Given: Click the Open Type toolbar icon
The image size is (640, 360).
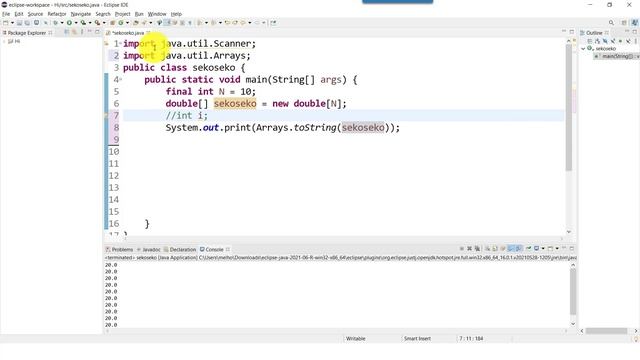Looking at the screenshot, I should pos(136,23).
